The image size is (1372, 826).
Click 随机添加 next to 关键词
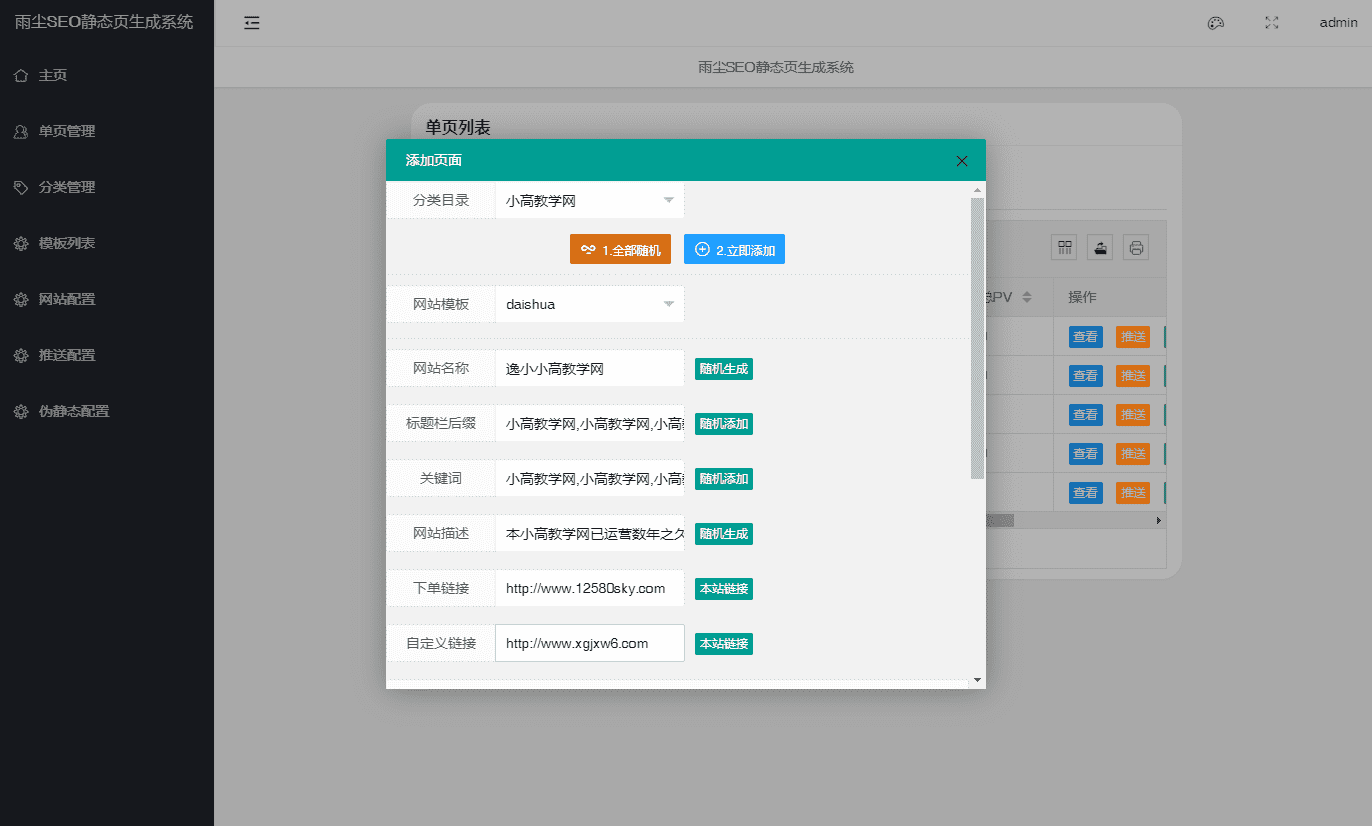click(724, 478)
